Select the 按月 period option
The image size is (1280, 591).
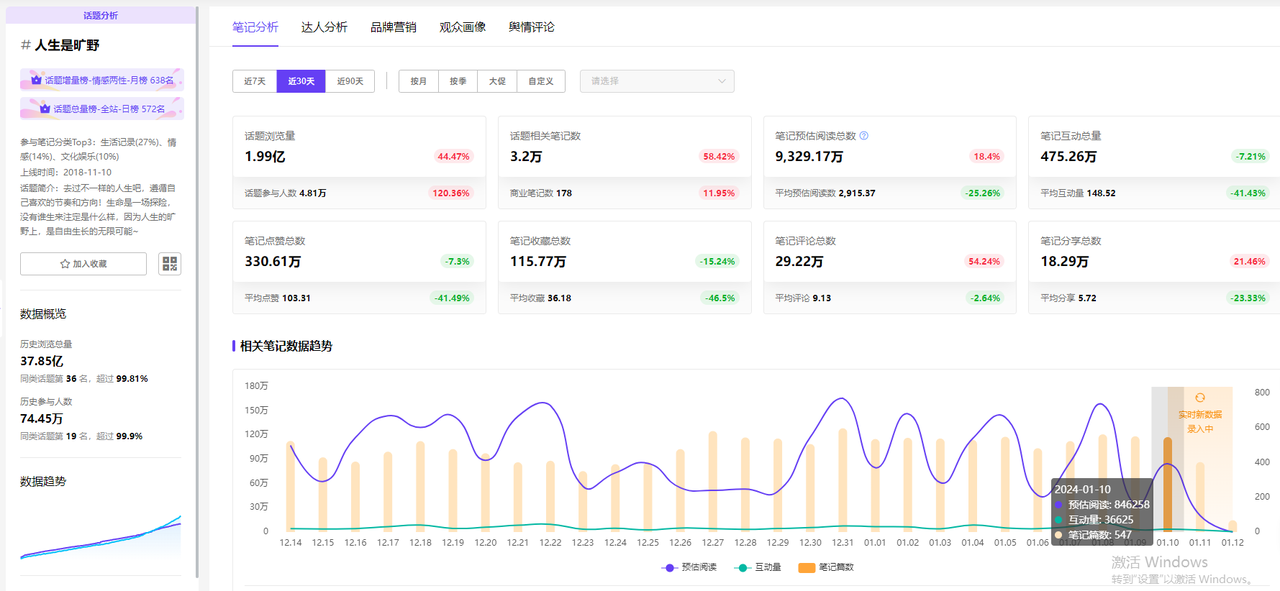pyautogui.click(x=418, y=81)
